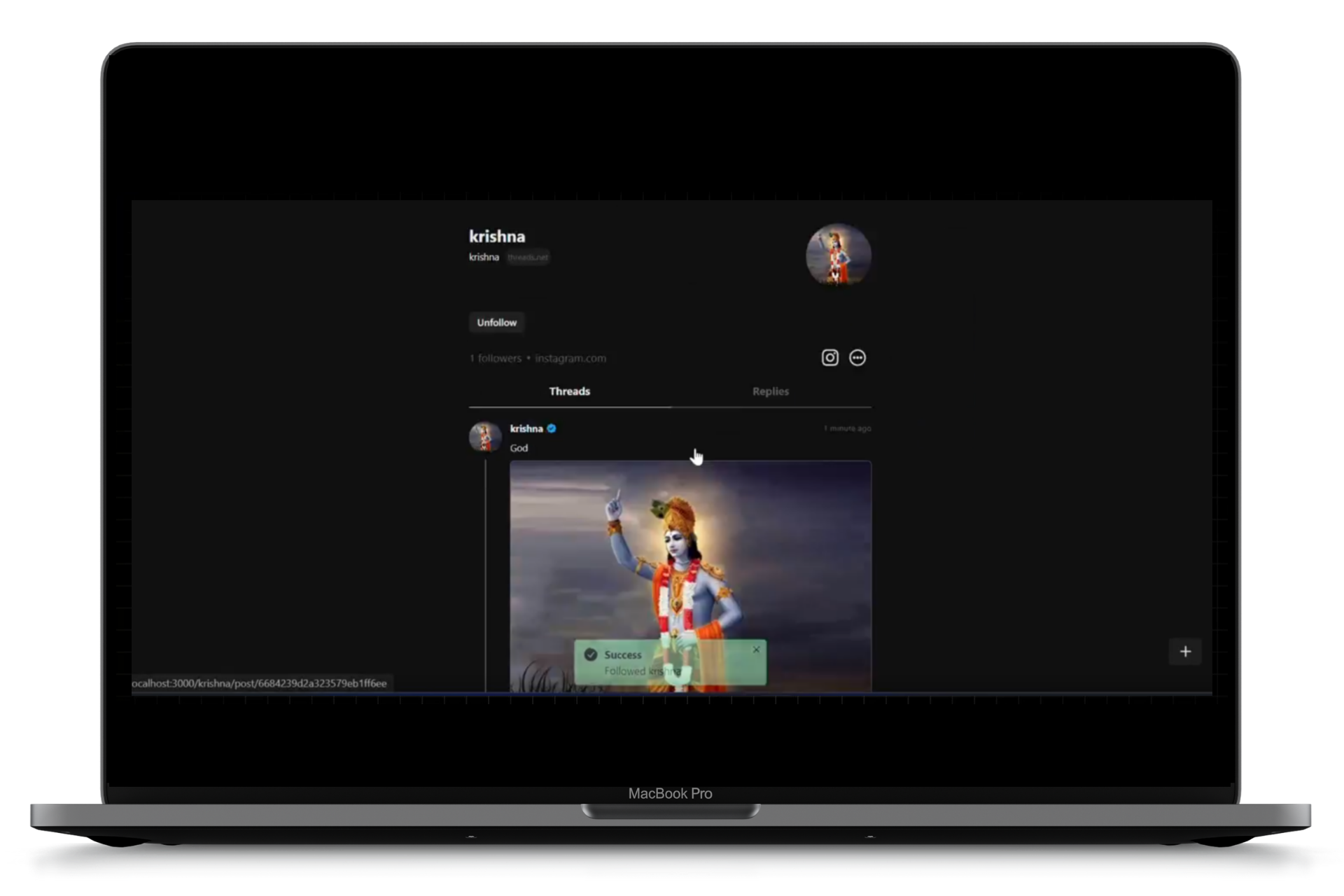The width and height of the screenshot is (1344, 896).
Task: Switch to the Replies tab
Action: click(770, 391)
